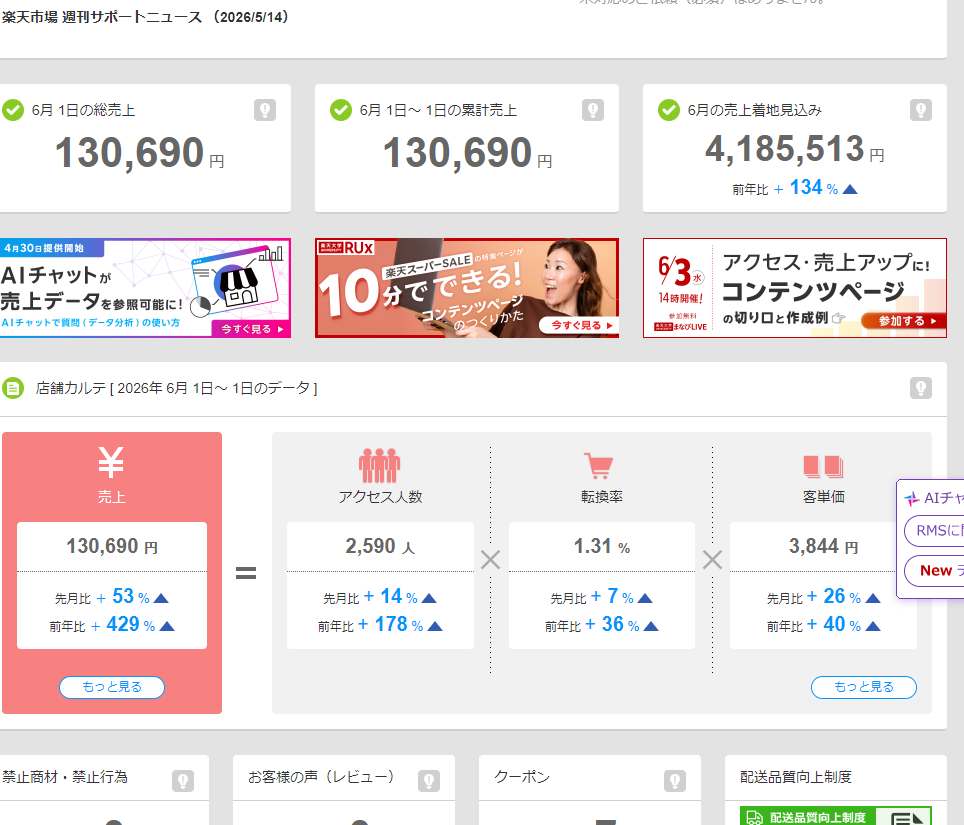Click help icon on 売上着地見込み card
Screen dimensions: 964x825
tap(920, 110)
